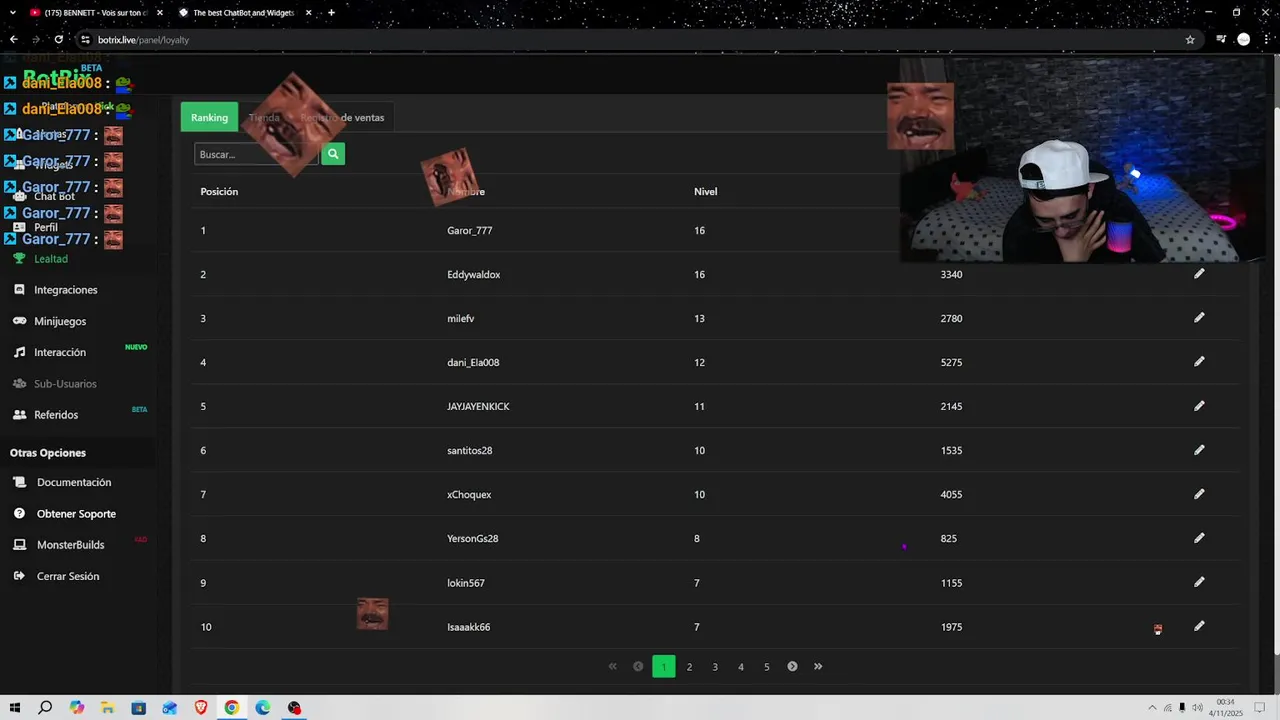
Task: Open the Chrome three-dot menu
Action: pyautogui.click(x=1266, y=40)
